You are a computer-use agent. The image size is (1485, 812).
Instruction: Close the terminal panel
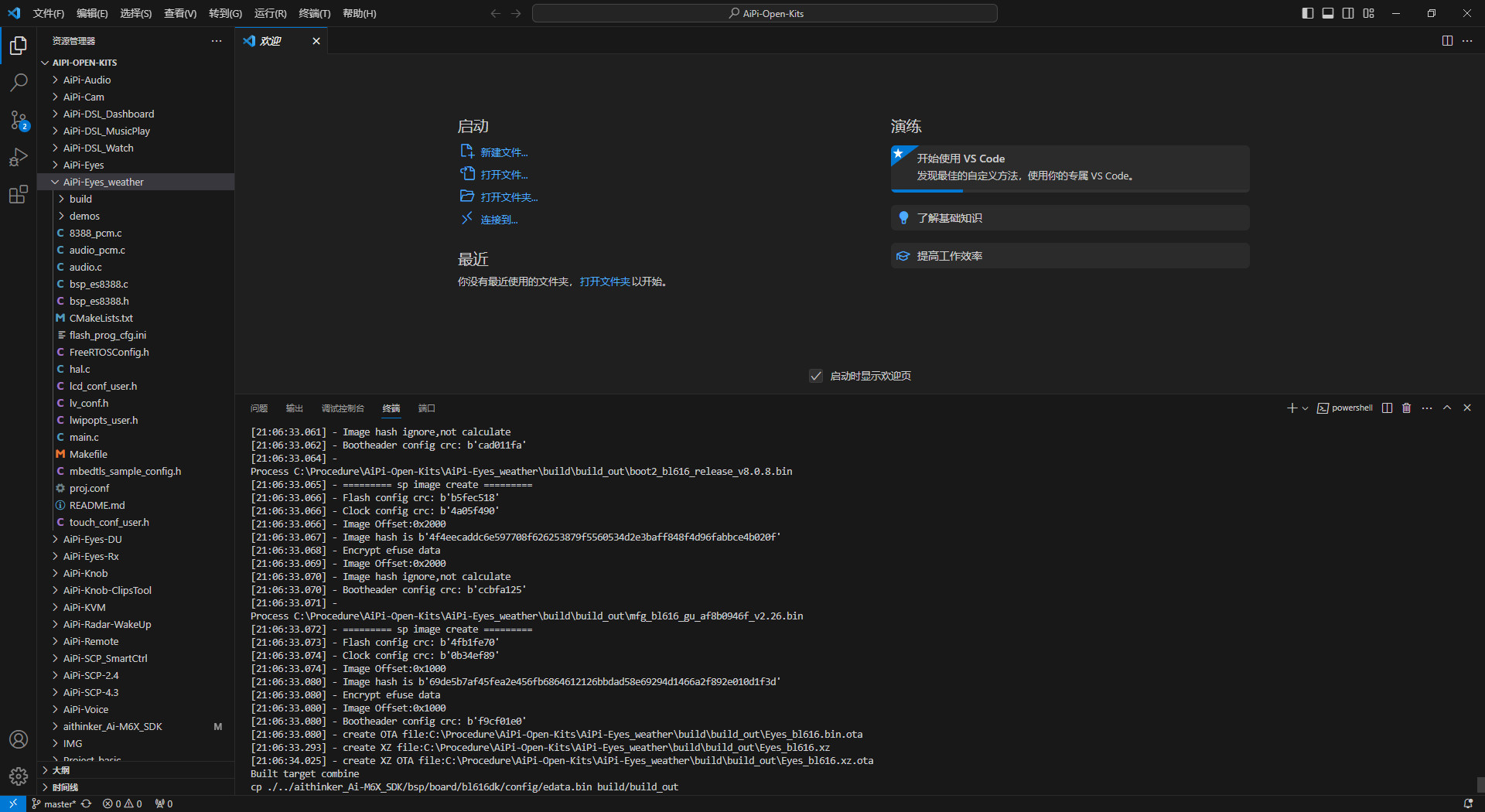pyautogui.click(x=1467, y=408)
